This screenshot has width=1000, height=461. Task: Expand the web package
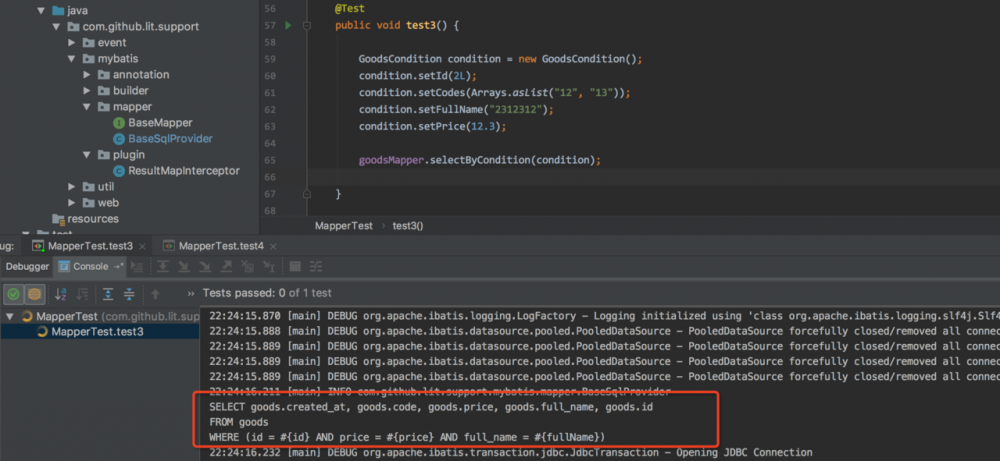(x=71, y=203)
